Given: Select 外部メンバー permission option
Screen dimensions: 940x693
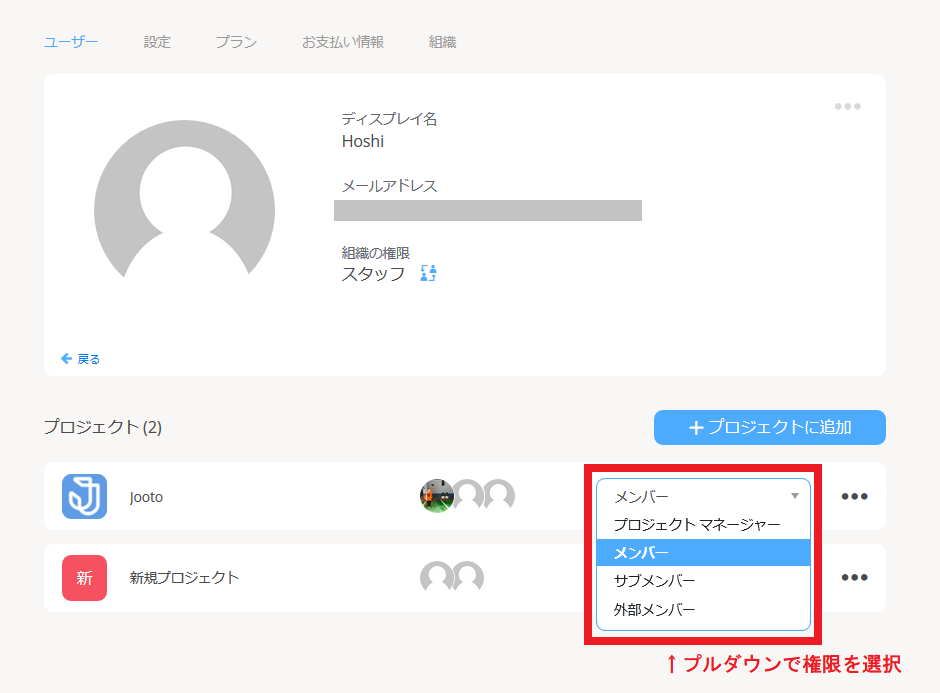Looking at the screenshot, I should [654, 609].
